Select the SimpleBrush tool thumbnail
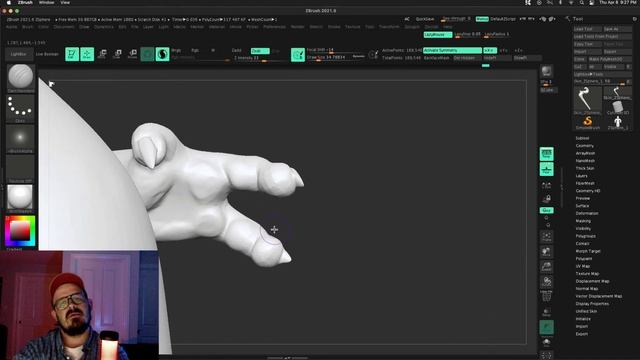 pyautogui.click(x=587, y=122)
